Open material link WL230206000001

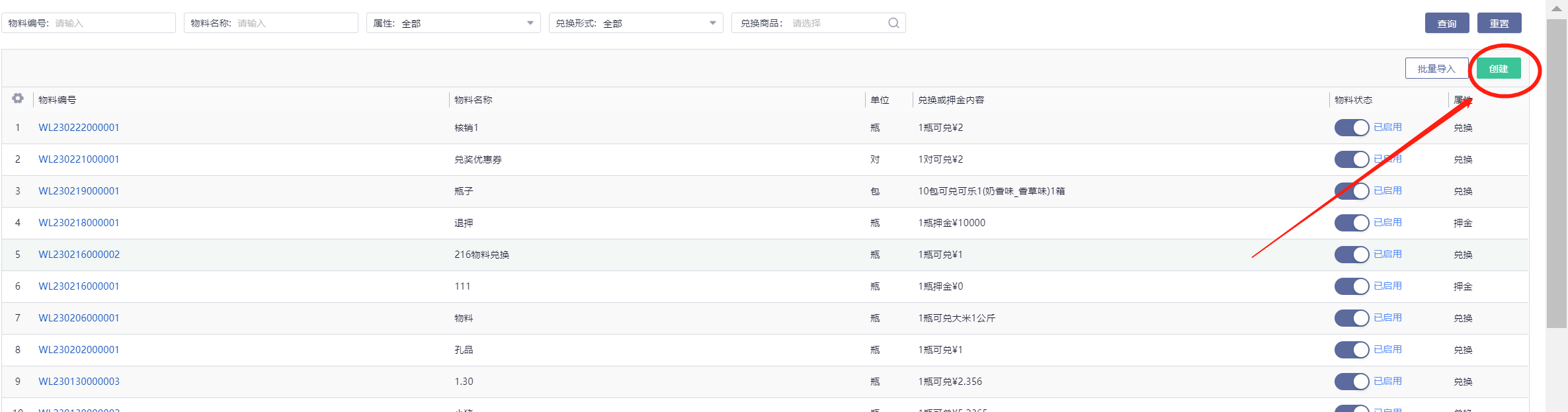click(79, 318)
